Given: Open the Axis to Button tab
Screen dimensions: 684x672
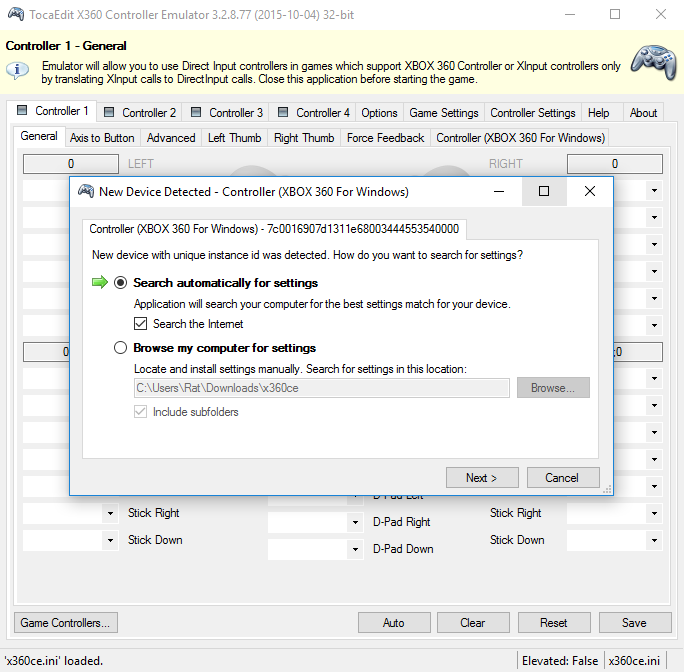Looking at the screenshot, I should tap(102, 138).
